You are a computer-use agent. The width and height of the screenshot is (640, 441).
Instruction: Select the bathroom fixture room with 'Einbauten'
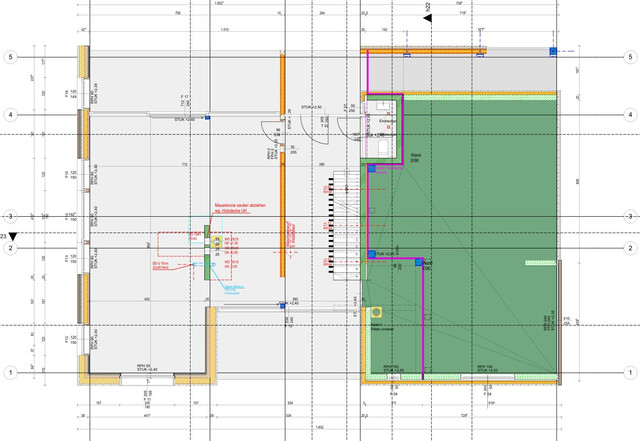(x=382, y=130)
